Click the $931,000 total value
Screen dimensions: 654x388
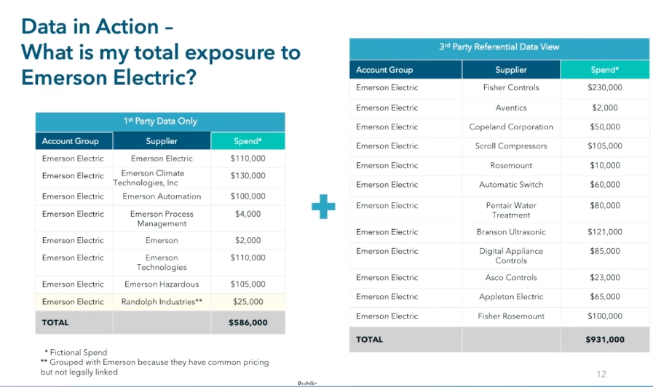(605, 340)
